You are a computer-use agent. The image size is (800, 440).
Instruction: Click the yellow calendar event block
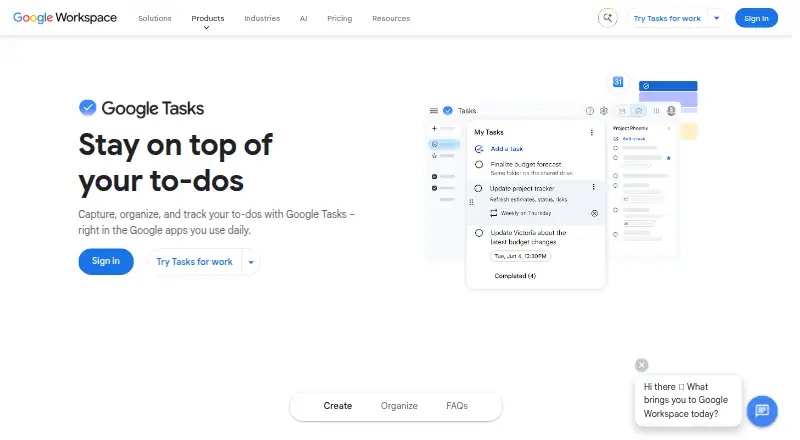(688, 131)
